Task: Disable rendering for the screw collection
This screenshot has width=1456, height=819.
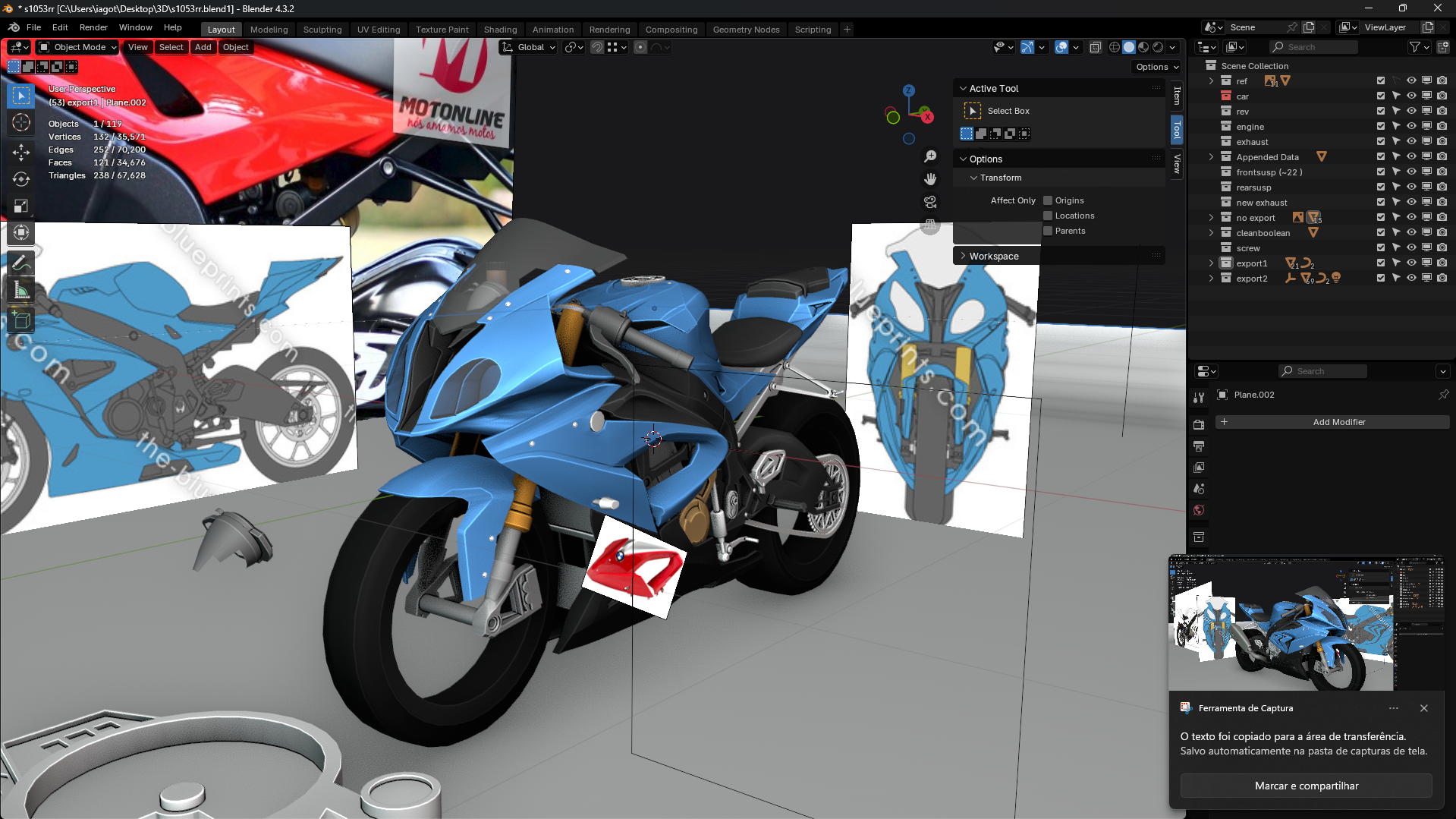Action: [1442, 247]
